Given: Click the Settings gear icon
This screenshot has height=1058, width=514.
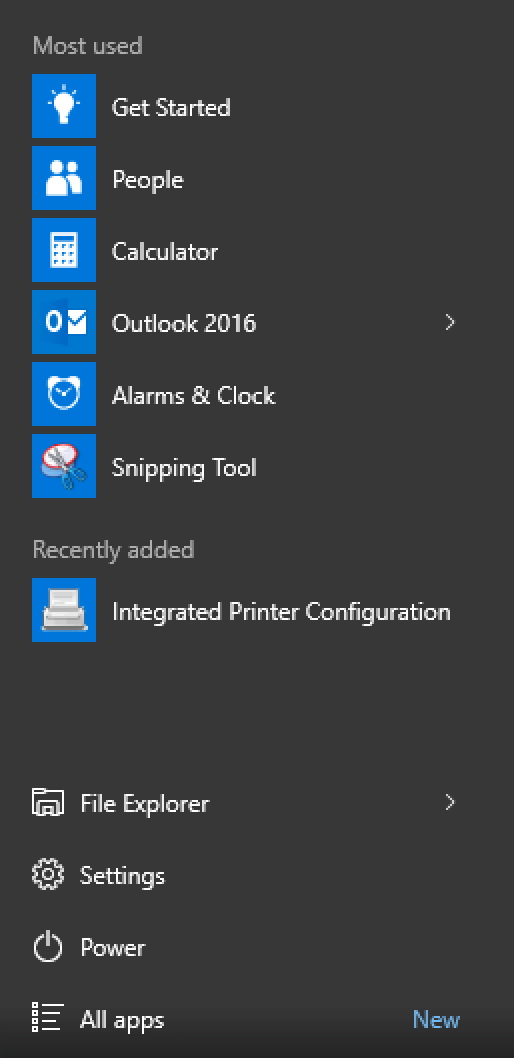Looking at the screenshot, I should tap(48, 875).
